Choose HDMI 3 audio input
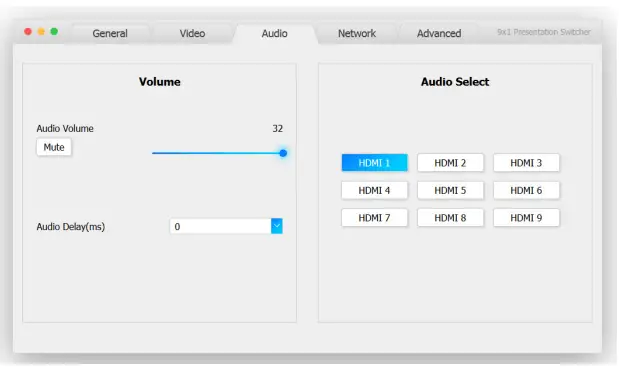This screenshot has height=367, width=619. pyautogui.click(x=526, y=163)
